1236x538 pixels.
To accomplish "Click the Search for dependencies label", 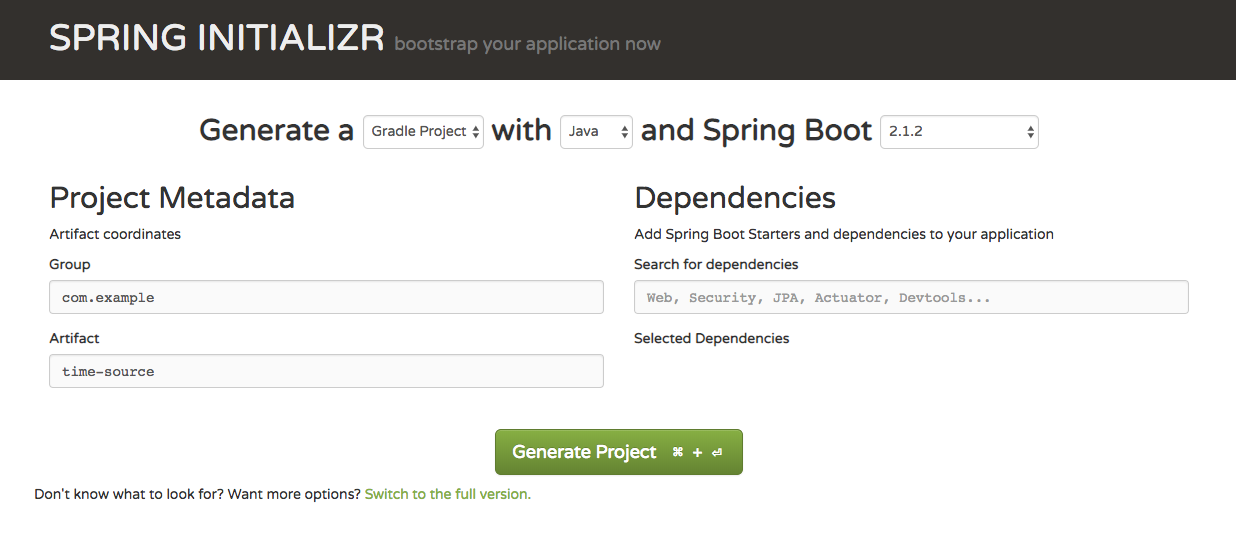I will (716, 264).
